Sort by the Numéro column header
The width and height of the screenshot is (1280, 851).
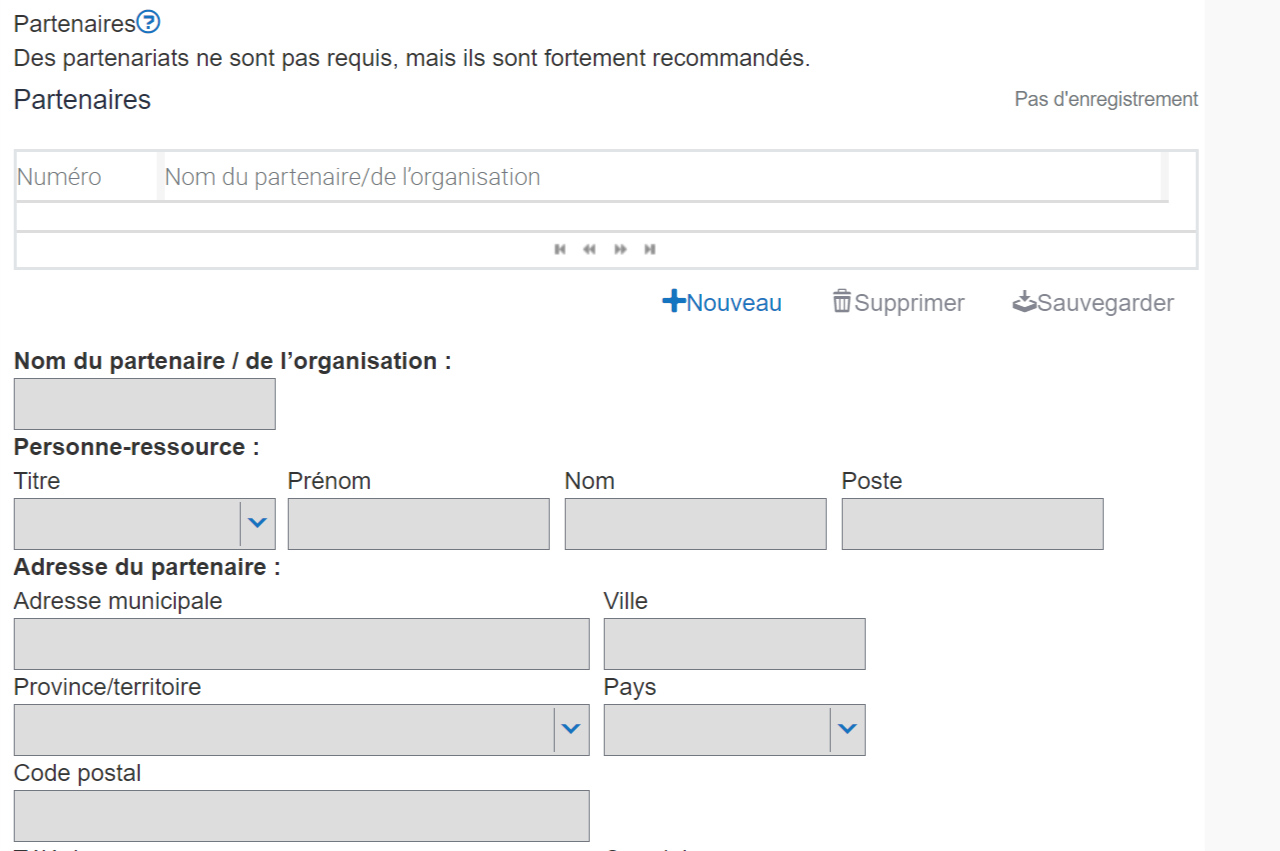point(60,177)
